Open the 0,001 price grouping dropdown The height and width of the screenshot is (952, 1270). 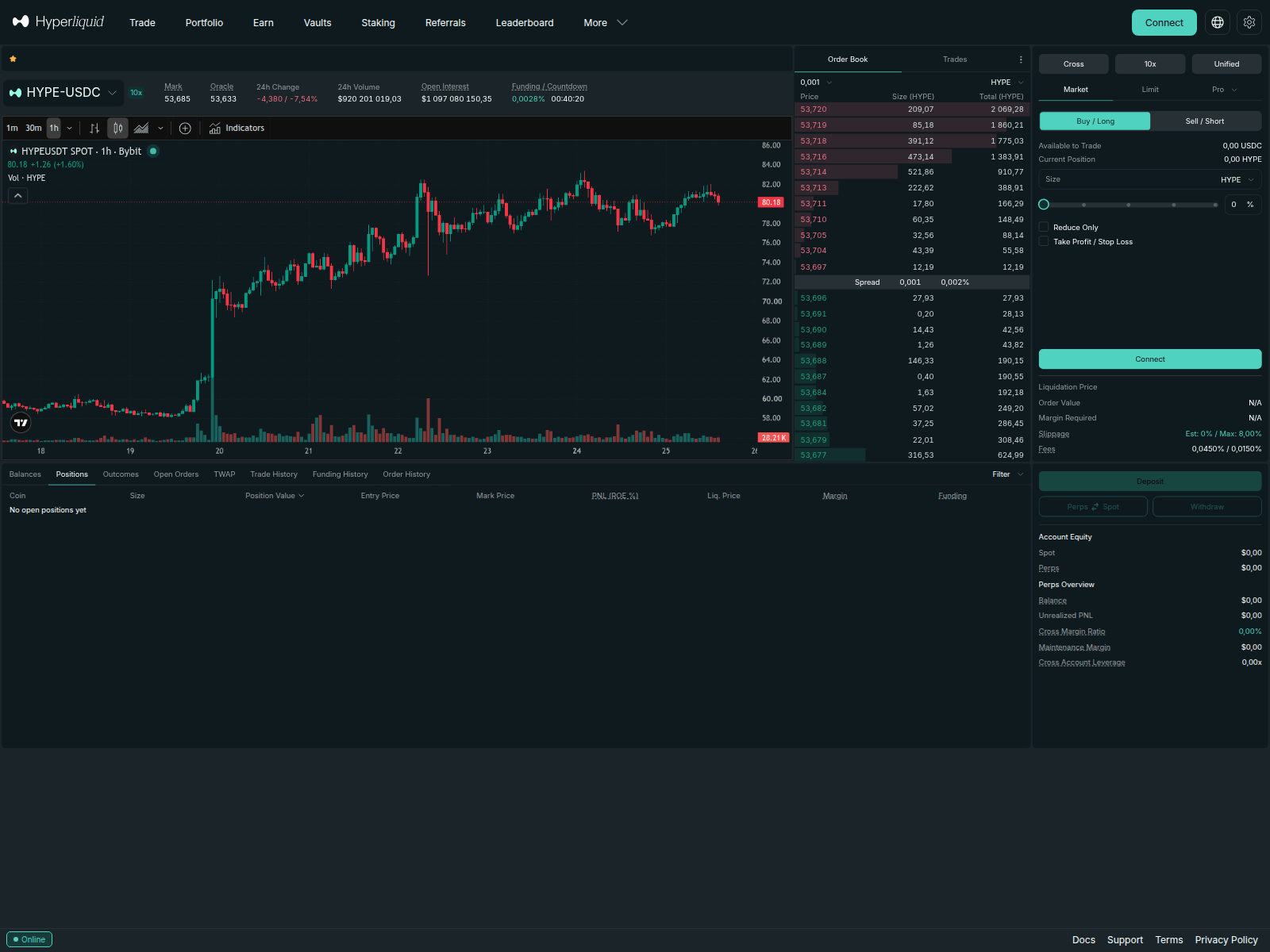817,82
